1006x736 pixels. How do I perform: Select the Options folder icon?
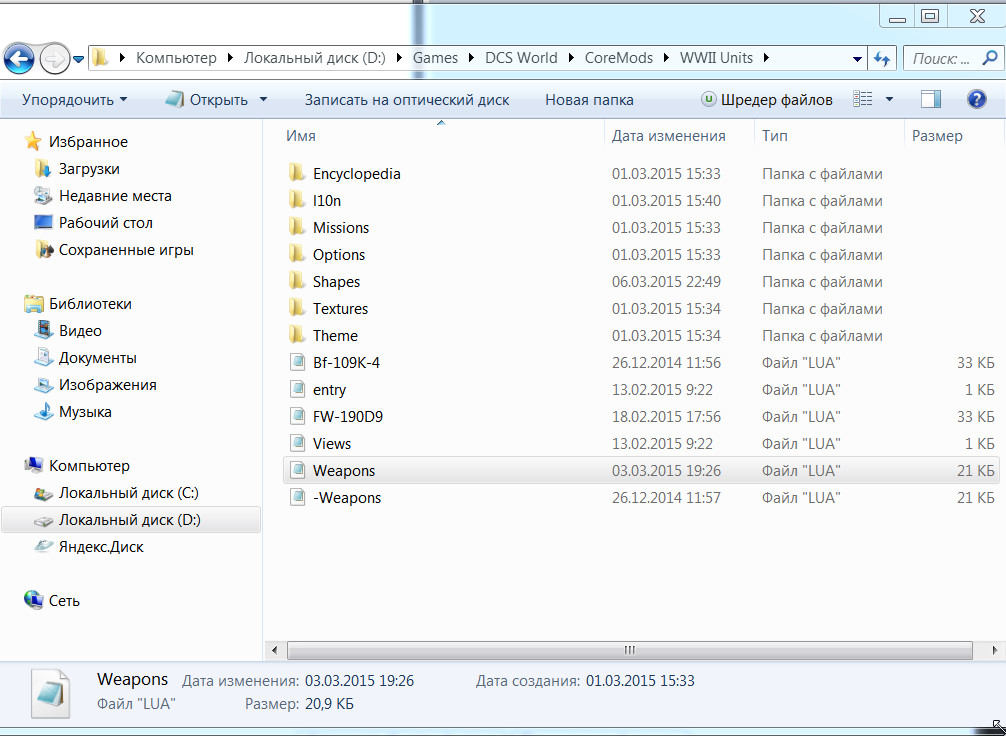pos(296,254)
